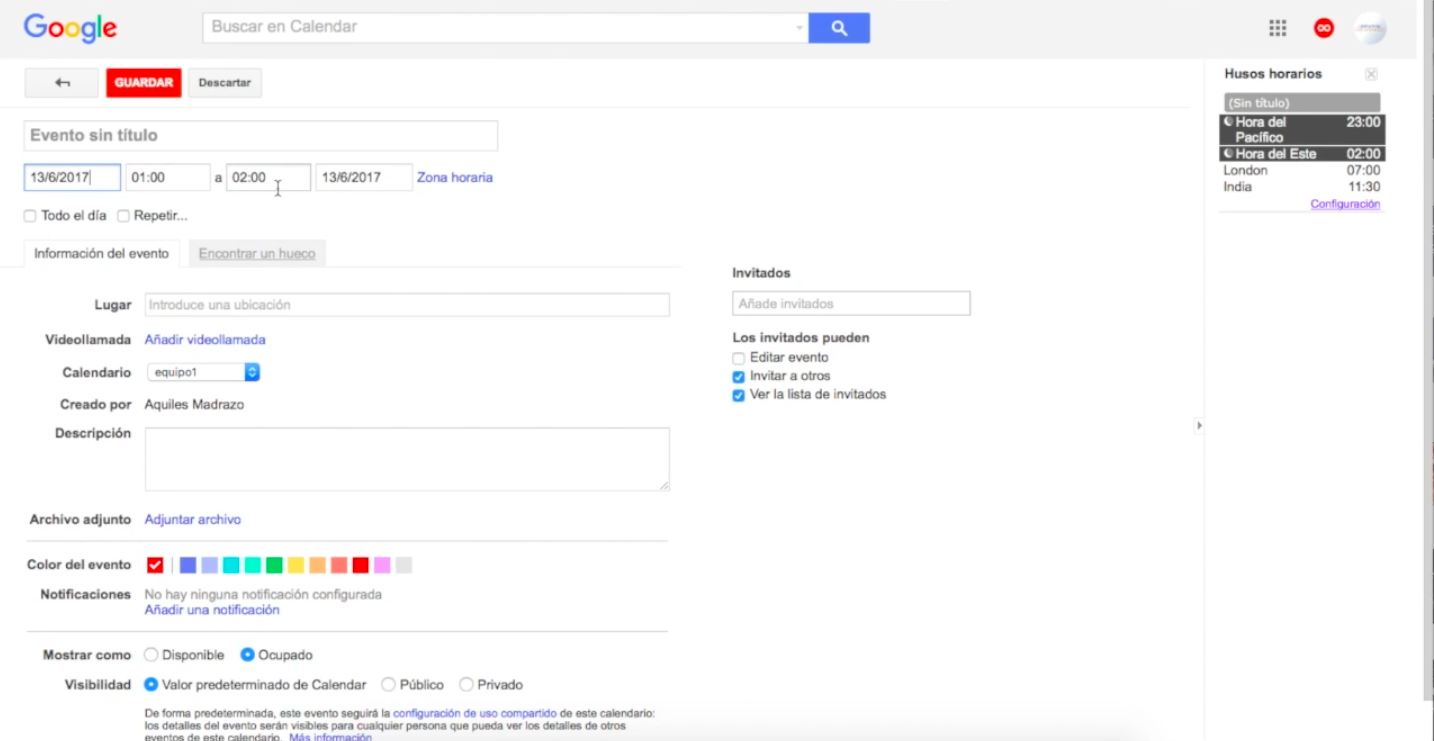Image resolution: width=1434 pixels, height=741 pixels.
Task: Open the Google apps grid
Action: click(1277, 28)
